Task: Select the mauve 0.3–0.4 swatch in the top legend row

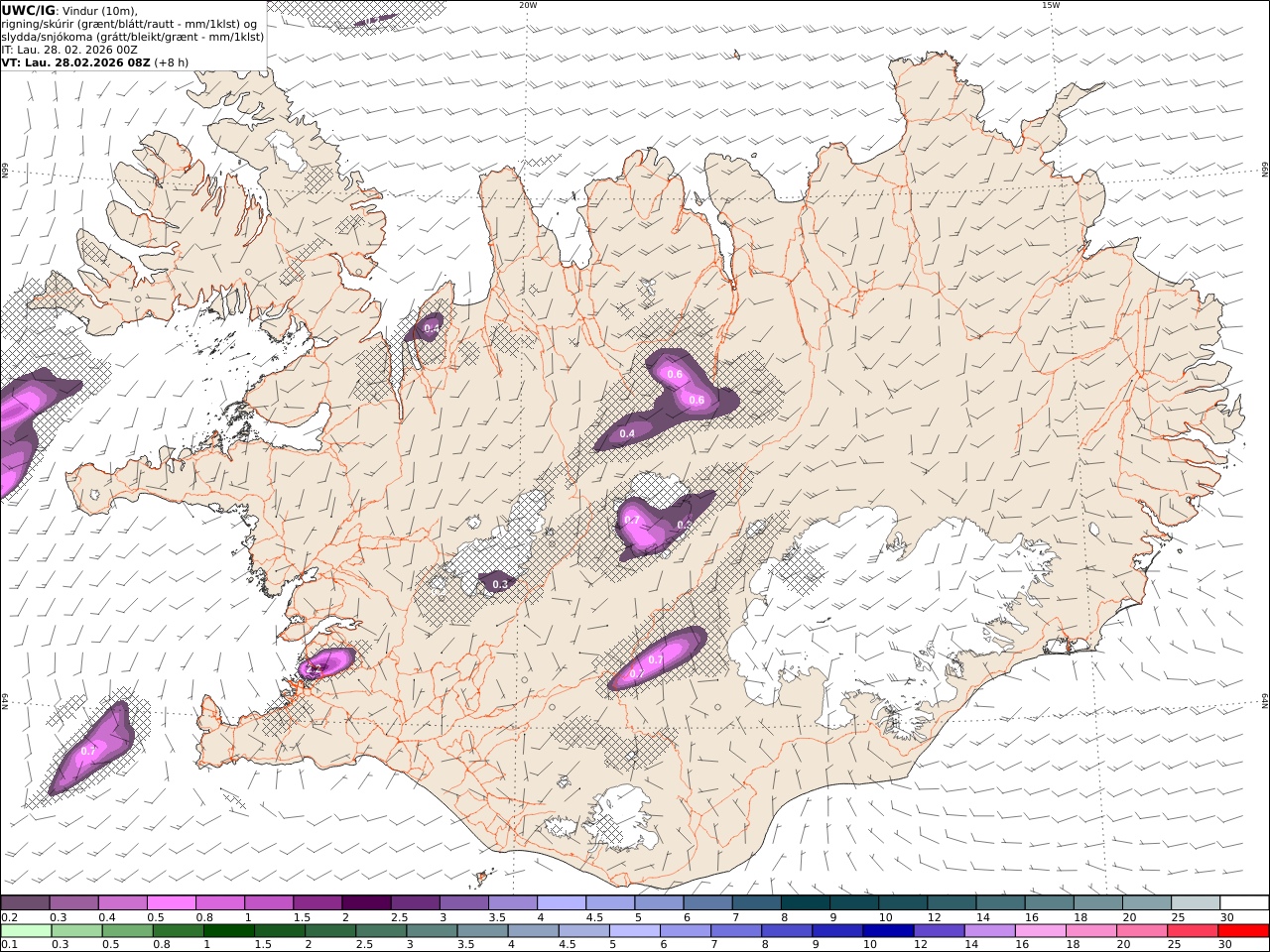Action: click(x=74, y=903)
